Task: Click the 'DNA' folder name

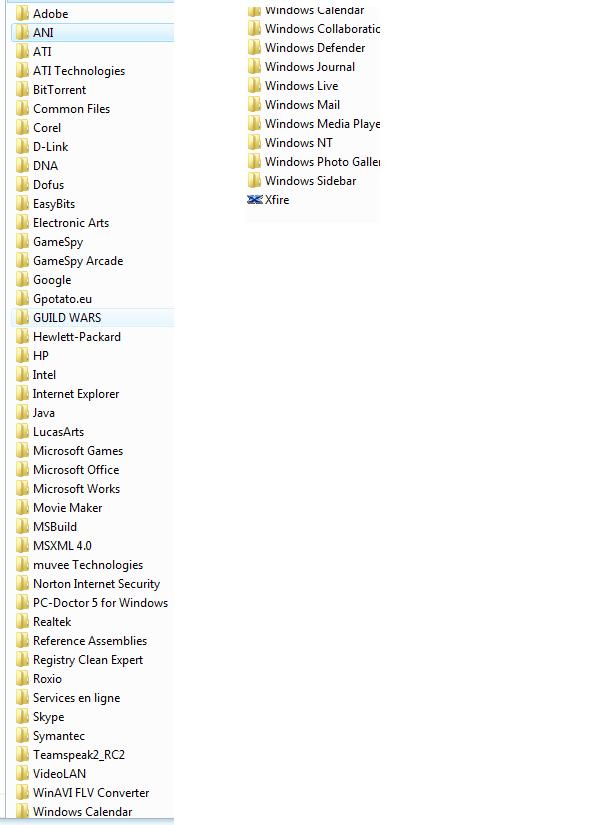Action: 45,166
